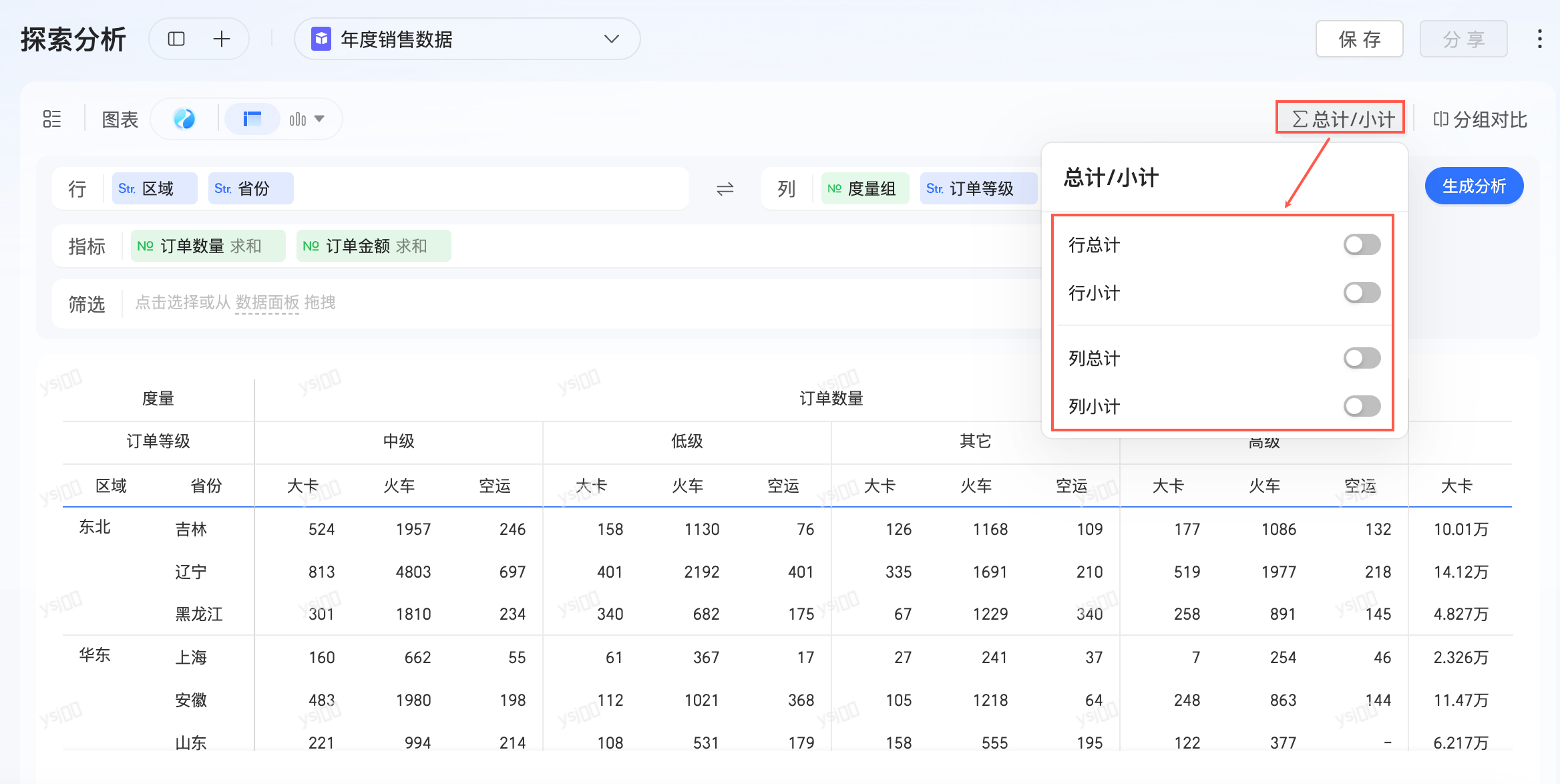1560x784 pixels.
Task: Open the 年度销售数据 dataset dropdown
Action: (x=467, y=39)
